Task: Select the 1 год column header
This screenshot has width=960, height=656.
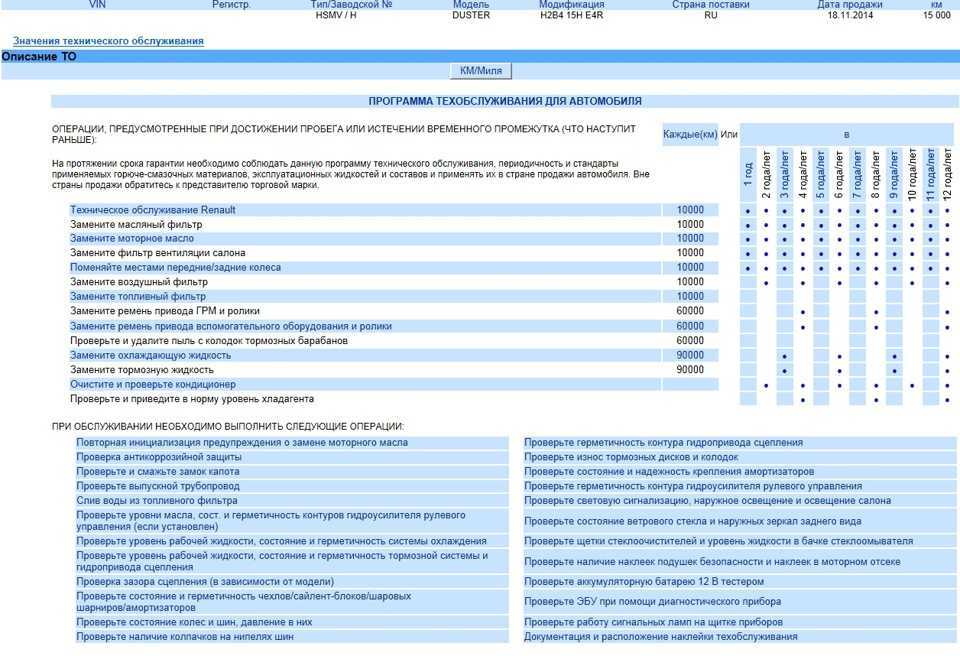Action: 748,175
